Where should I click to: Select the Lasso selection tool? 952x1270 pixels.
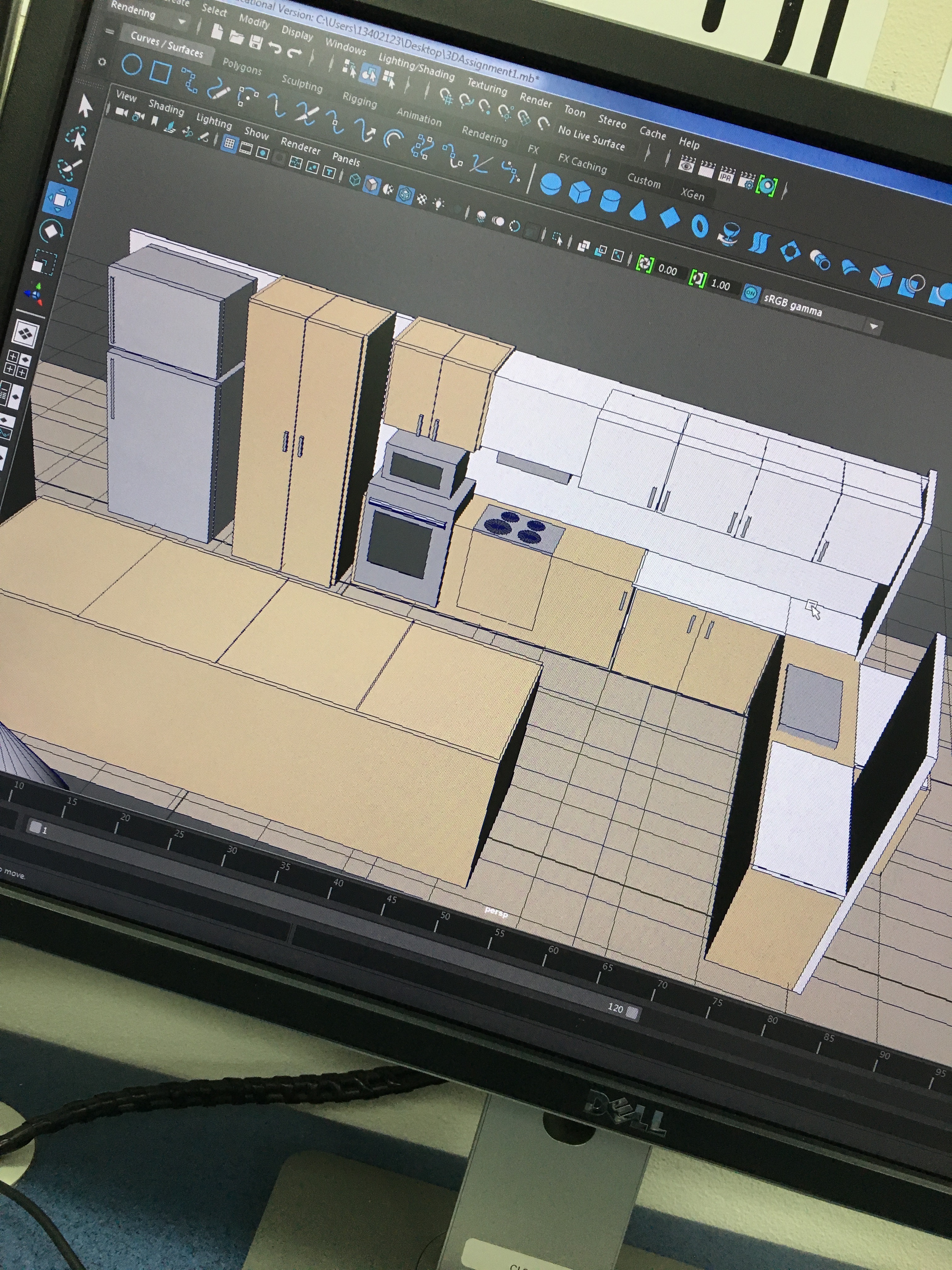[x=76, y=138]
